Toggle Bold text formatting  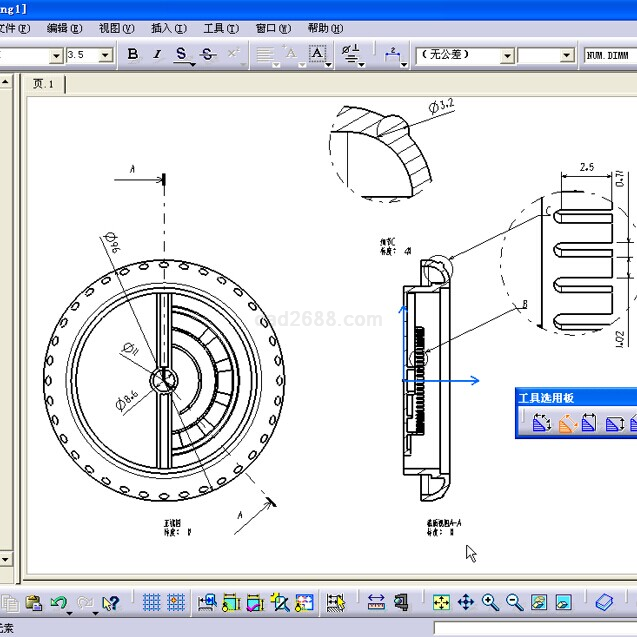coord(133,55)
